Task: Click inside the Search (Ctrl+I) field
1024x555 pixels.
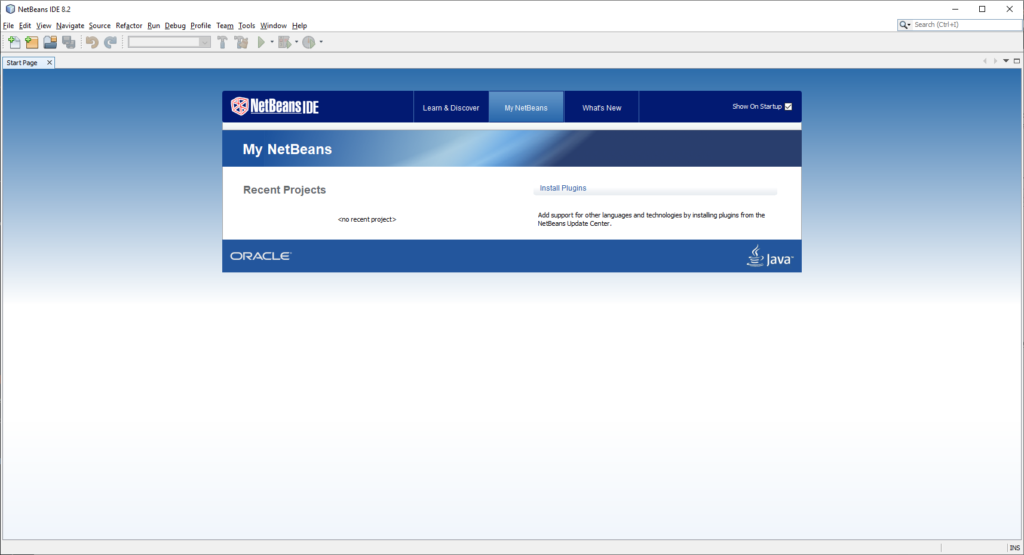Action: [x=965, y=24]
